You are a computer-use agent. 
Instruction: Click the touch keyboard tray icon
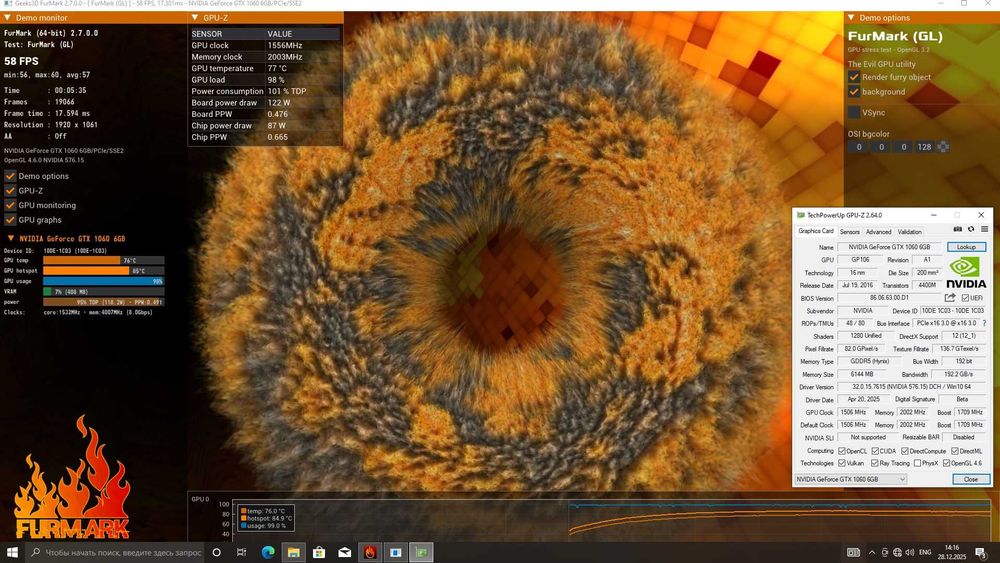(x=853, y=552)
